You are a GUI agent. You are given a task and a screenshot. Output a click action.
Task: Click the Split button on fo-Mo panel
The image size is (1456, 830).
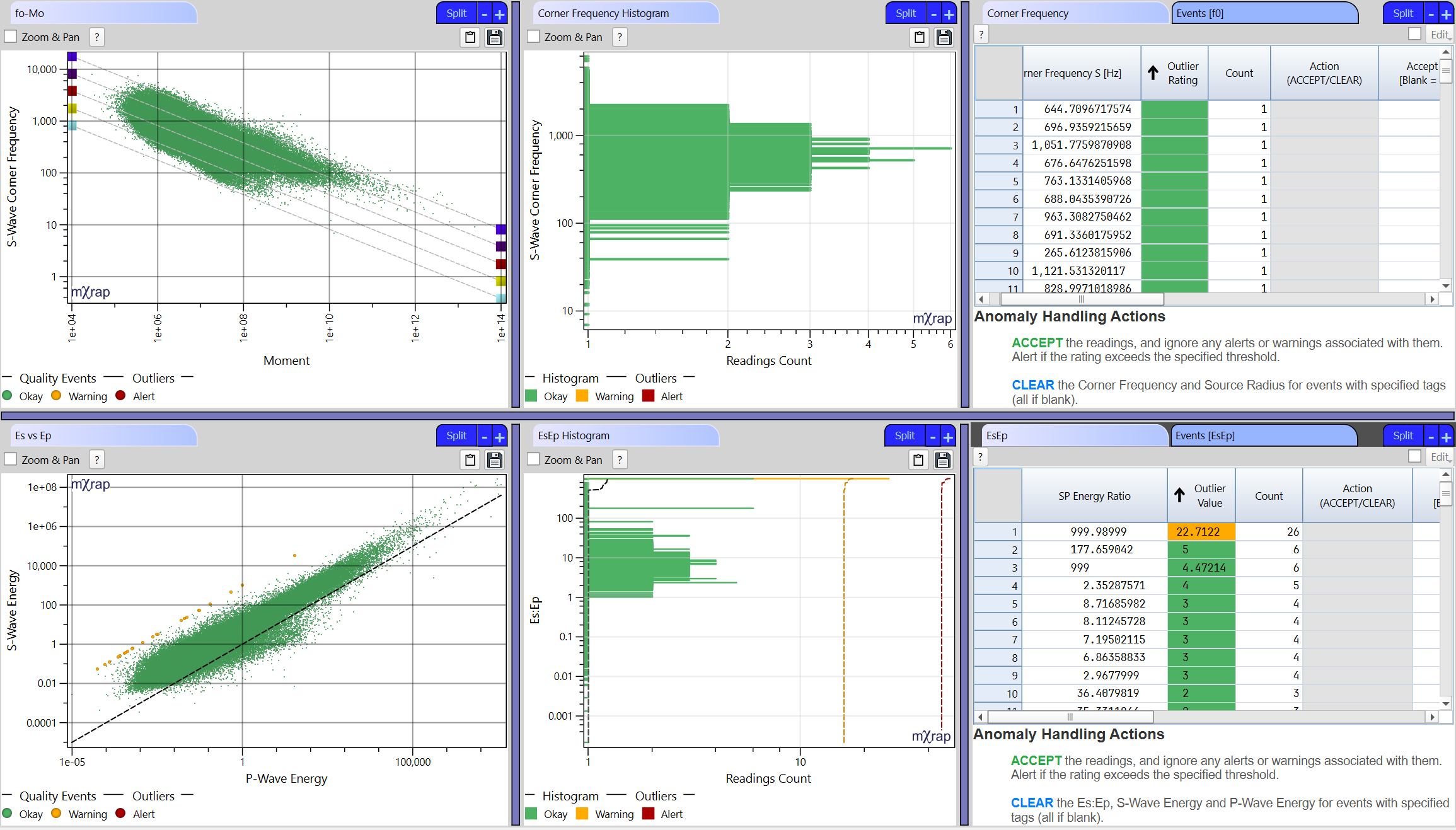[x=456, y=13]
